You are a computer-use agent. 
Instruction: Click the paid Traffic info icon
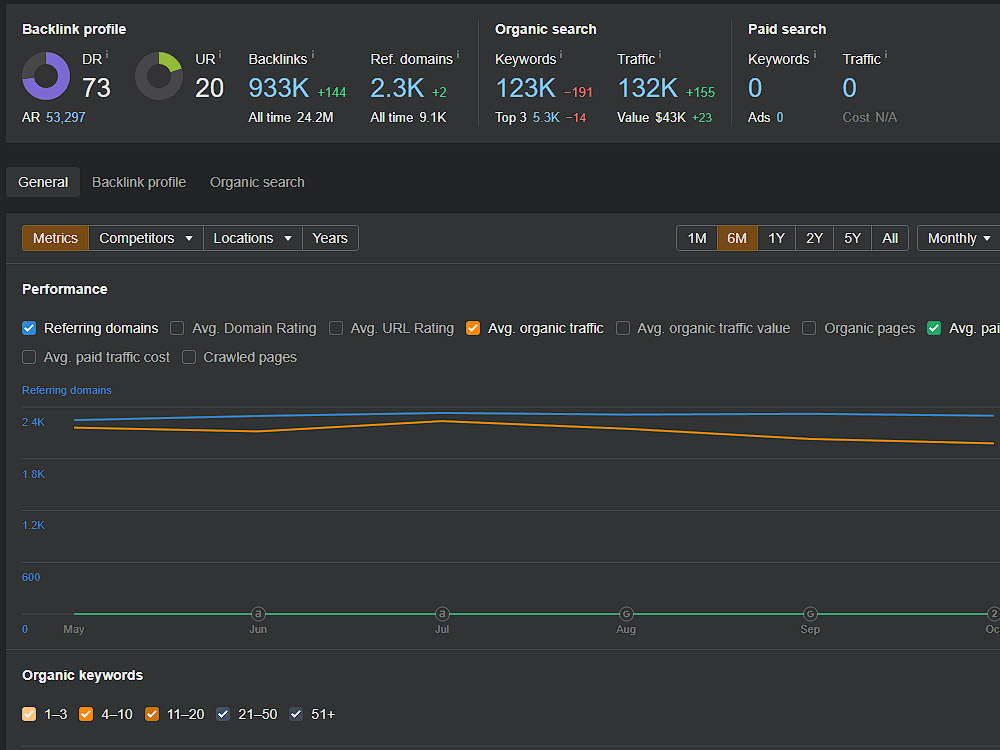point(885,54)
